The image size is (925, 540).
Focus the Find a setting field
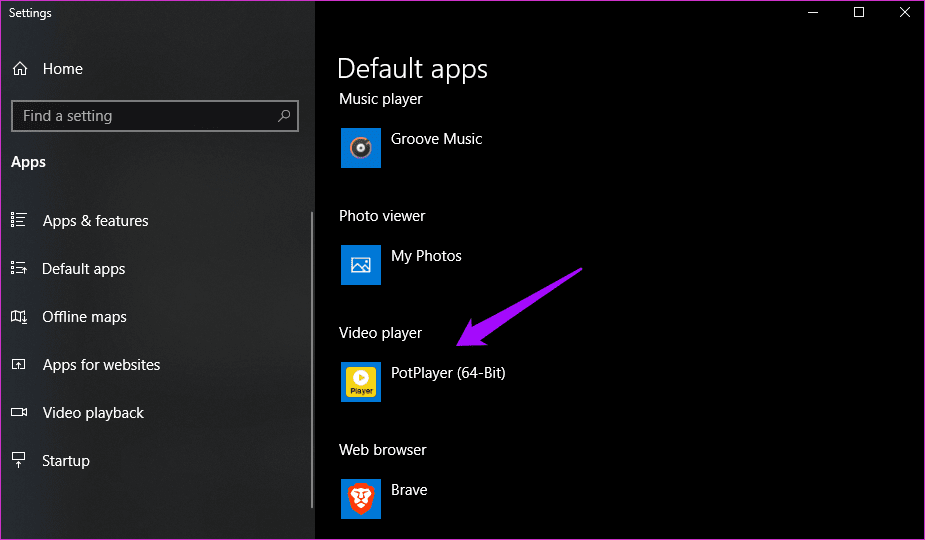[x=155, y=116]
